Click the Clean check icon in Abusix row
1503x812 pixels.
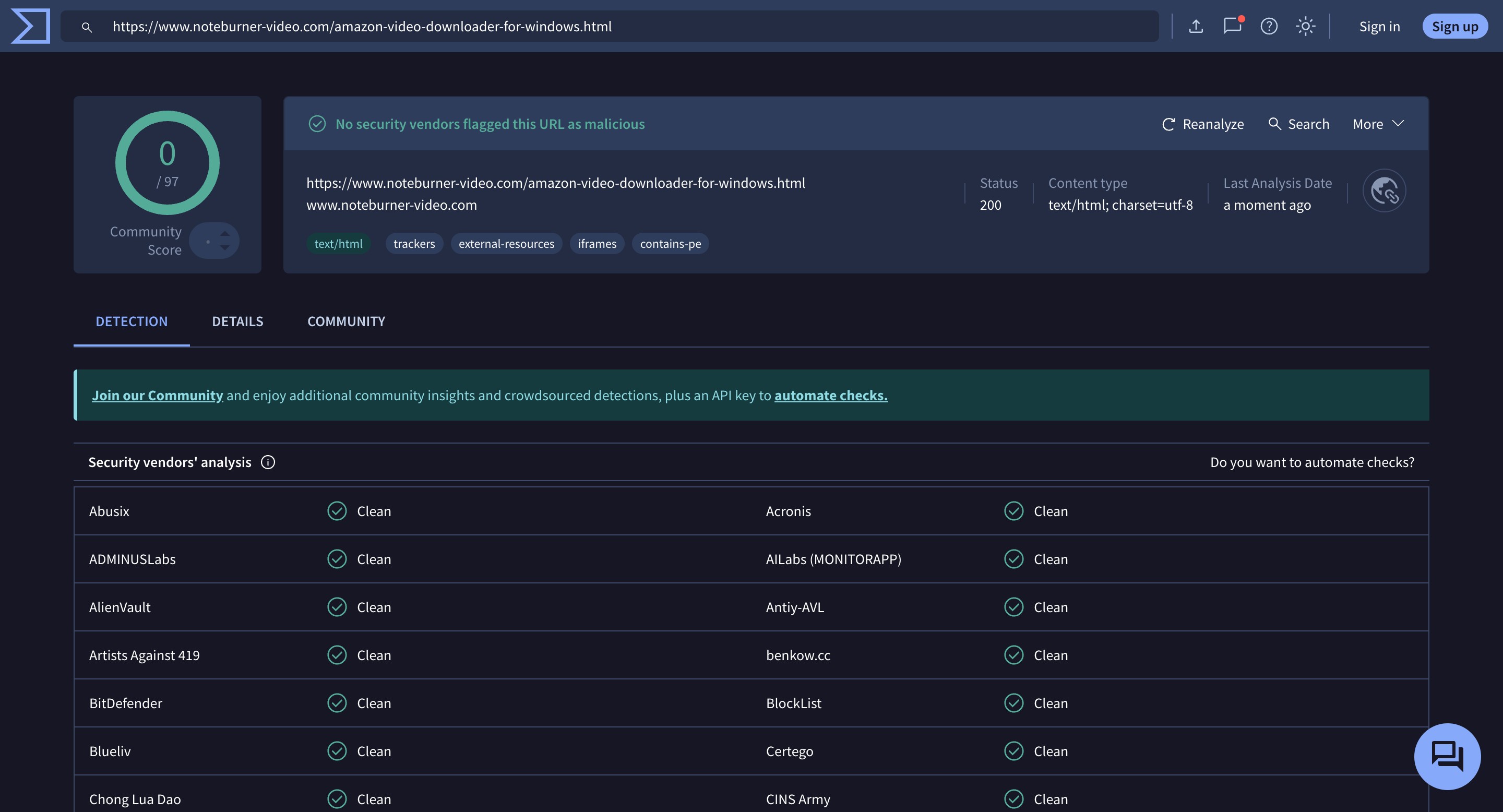(x=337, y=511)
